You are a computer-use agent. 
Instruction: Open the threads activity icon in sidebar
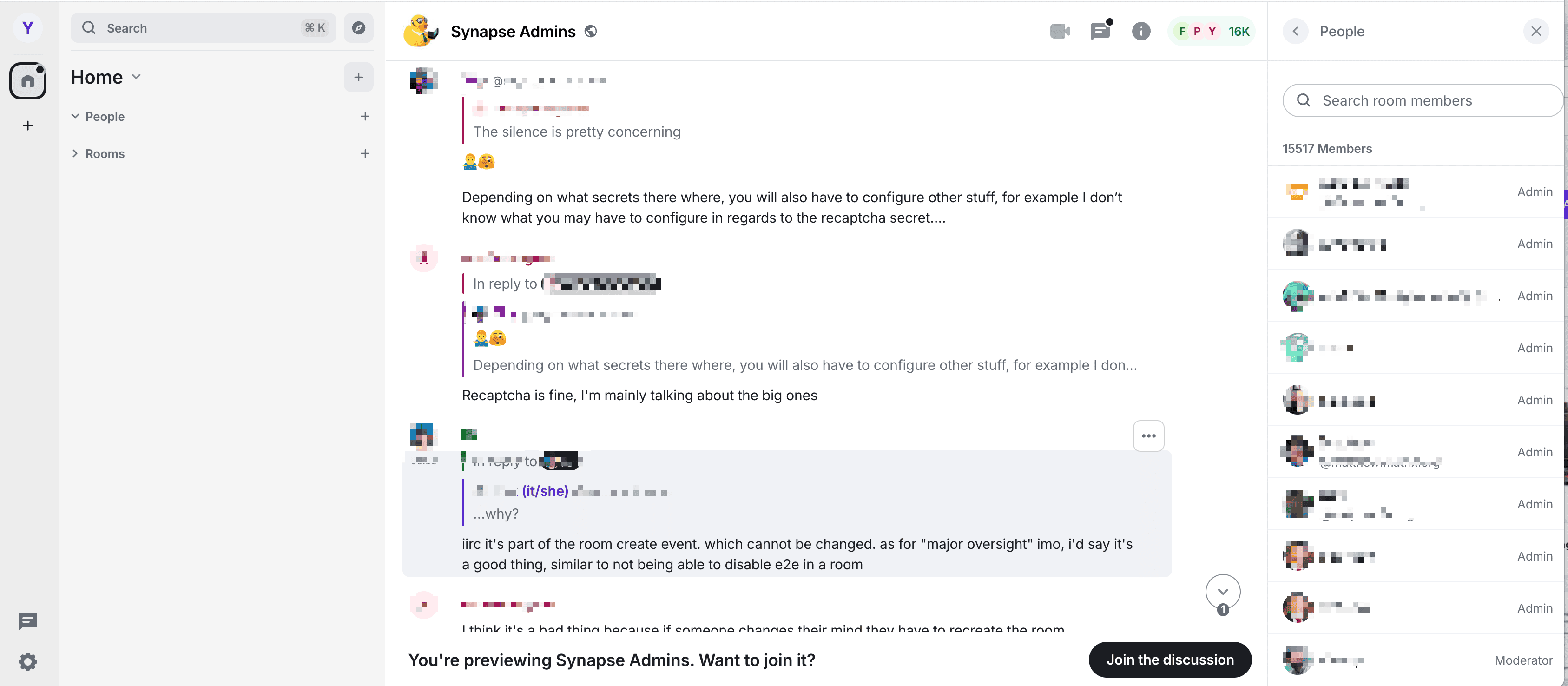point(28,621)
